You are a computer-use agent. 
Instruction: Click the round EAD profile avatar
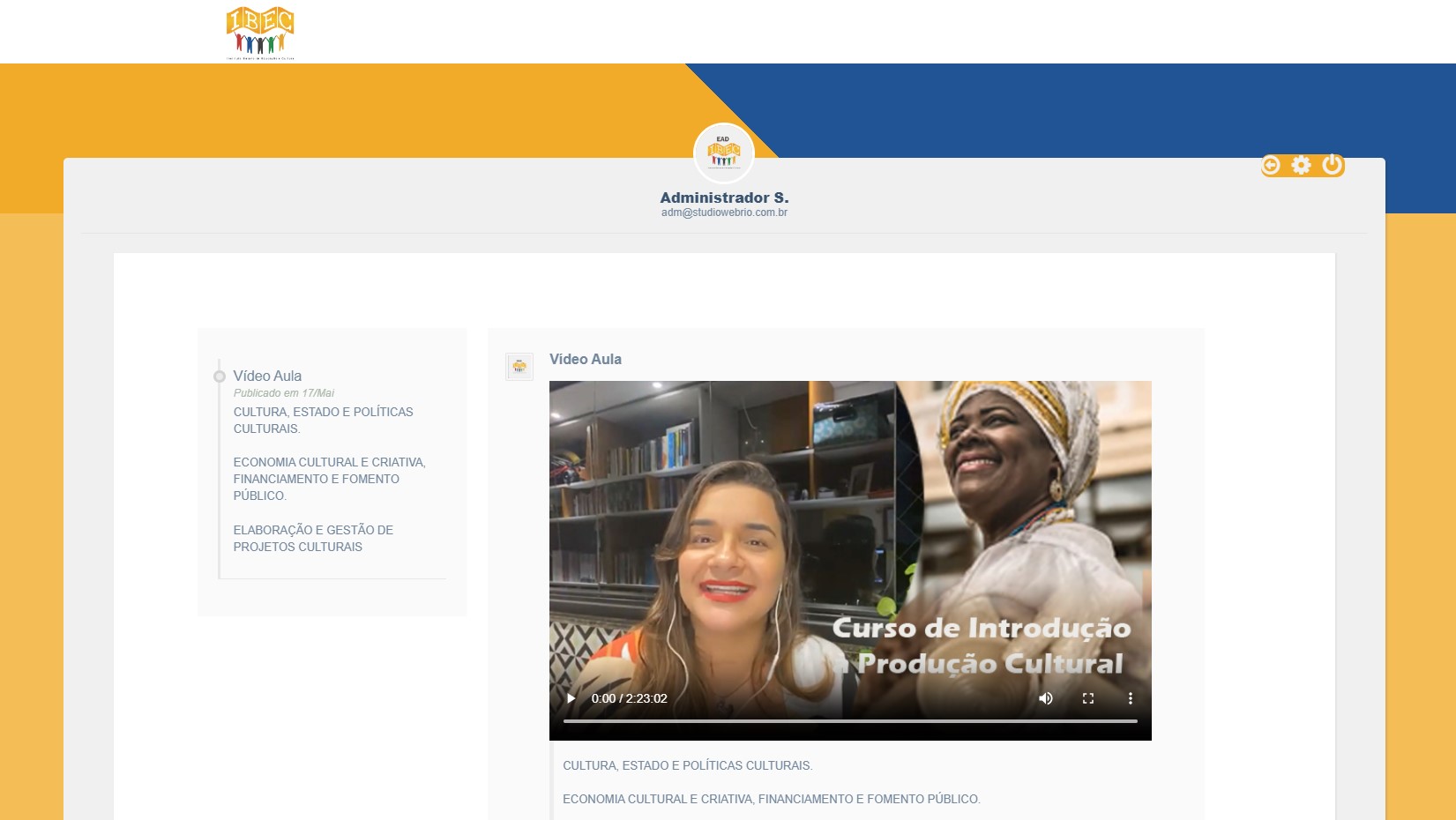723,153
